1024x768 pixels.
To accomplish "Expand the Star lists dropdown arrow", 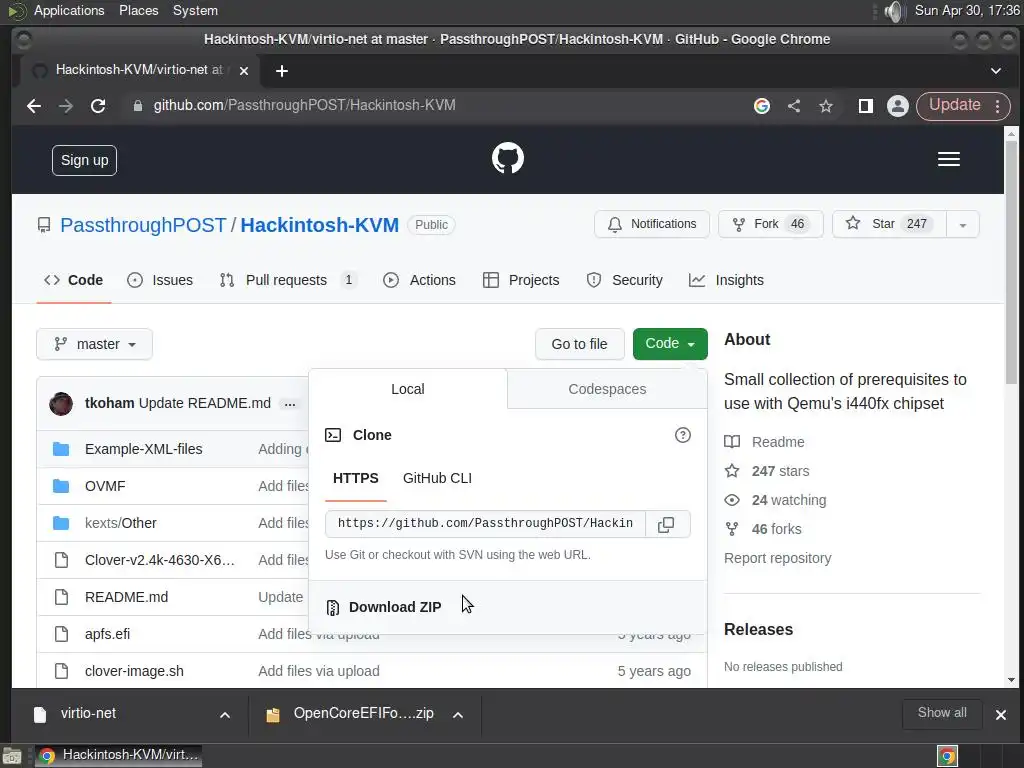I will click(962, 225).
